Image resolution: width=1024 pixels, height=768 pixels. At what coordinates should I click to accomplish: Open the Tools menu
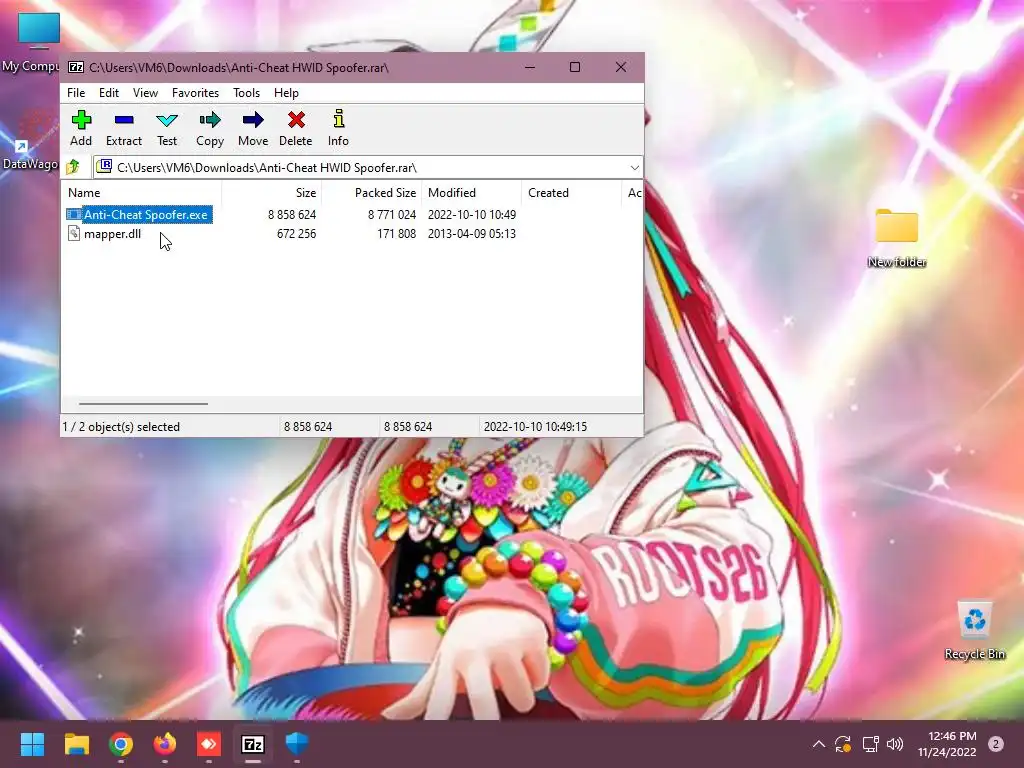(x=246, y=93)
